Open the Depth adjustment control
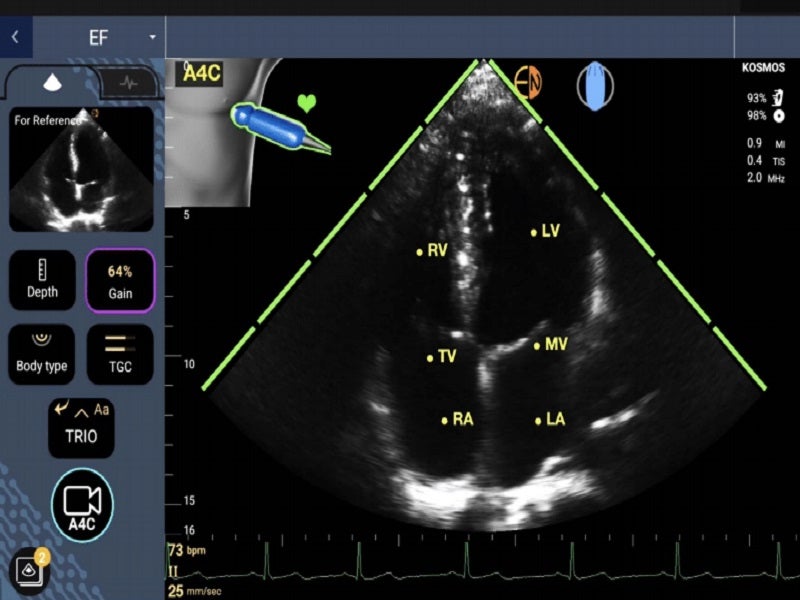Viewport: 800px width, 600px height. point(42,279)
